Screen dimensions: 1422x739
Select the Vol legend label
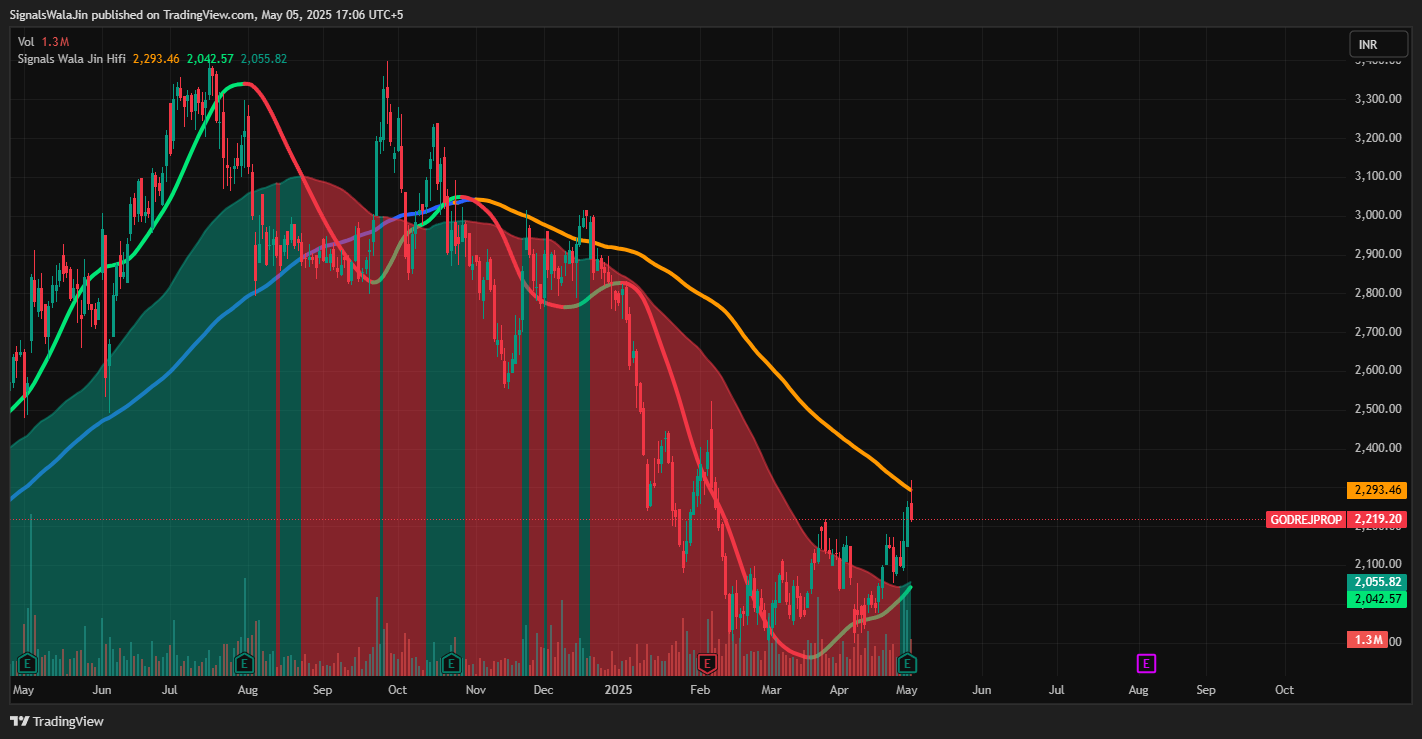pos(26,42)
